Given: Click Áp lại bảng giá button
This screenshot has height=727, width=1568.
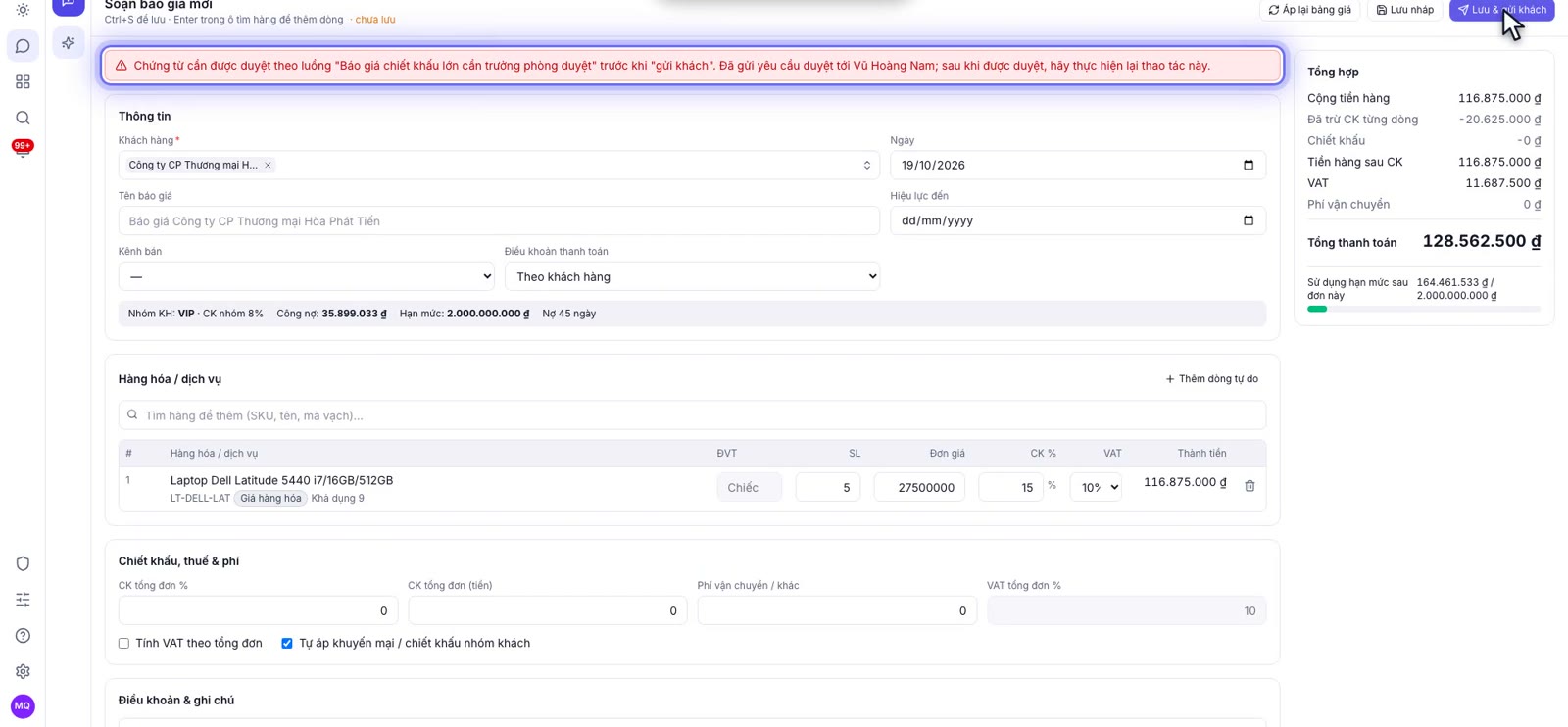Looking at the screenshot, I should [1309, 10].
